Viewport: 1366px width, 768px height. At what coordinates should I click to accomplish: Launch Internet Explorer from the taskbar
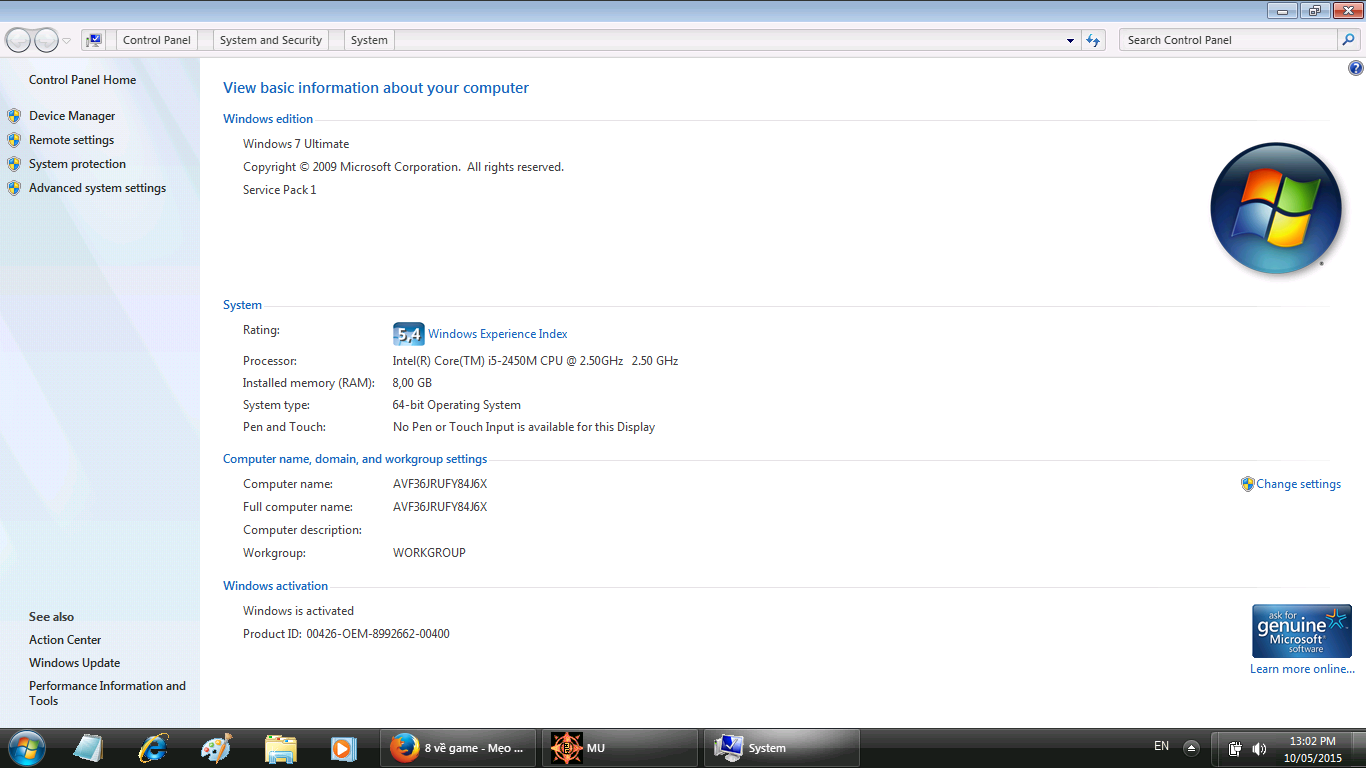tap(153, 748)
